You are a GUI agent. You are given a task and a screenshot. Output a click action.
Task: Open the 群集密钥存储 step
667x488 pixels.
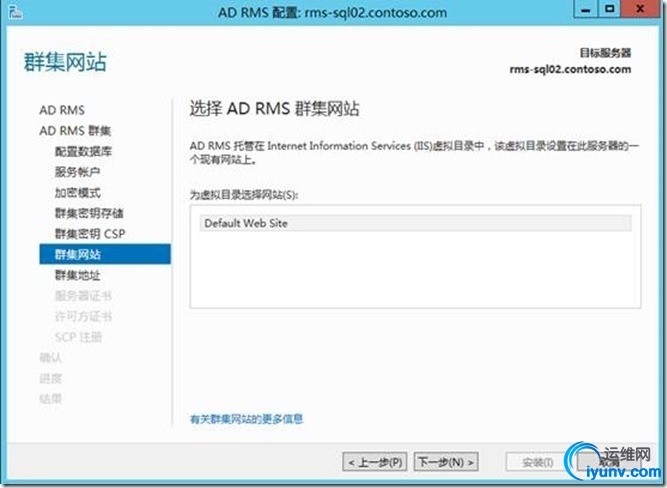[89, 213]
